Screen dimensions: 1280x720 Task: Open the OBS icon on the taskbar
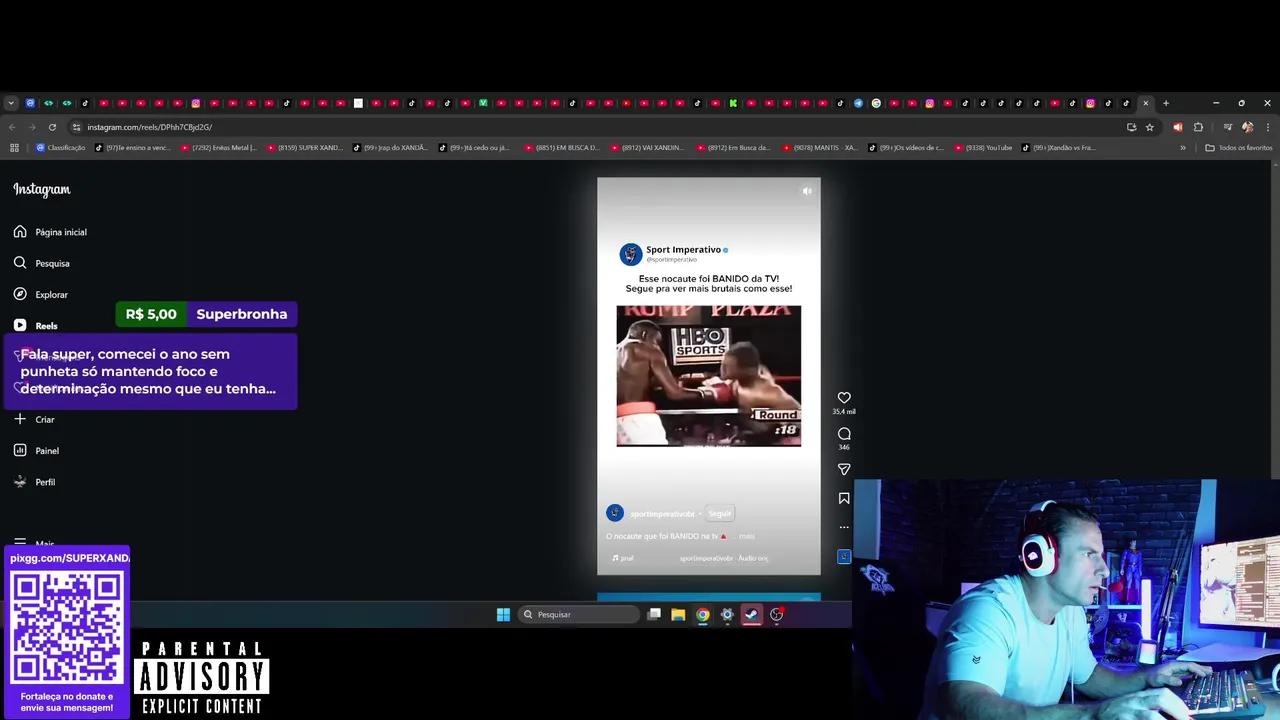pos(776,615)
